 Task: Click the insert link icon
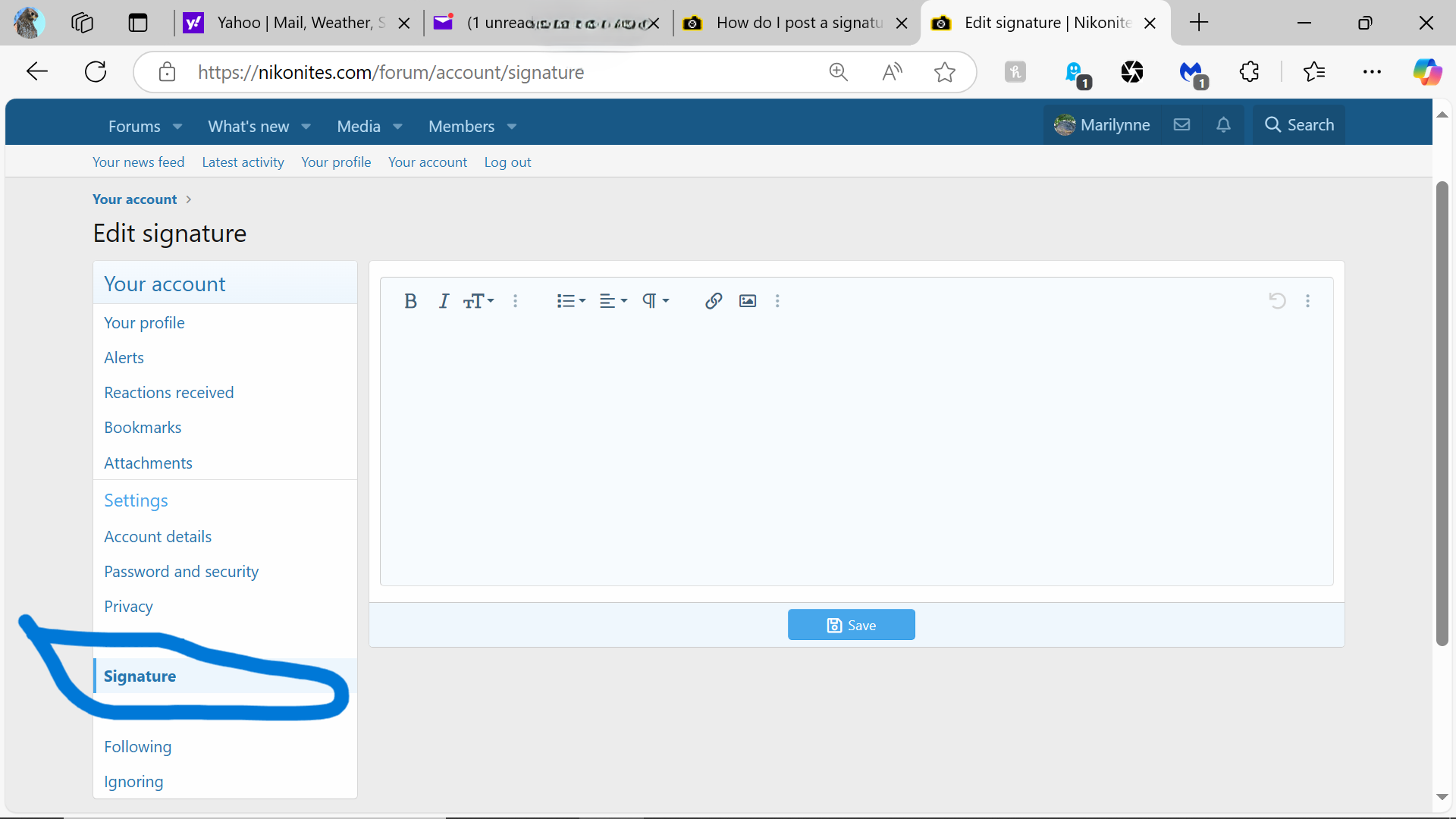(713, 301)
